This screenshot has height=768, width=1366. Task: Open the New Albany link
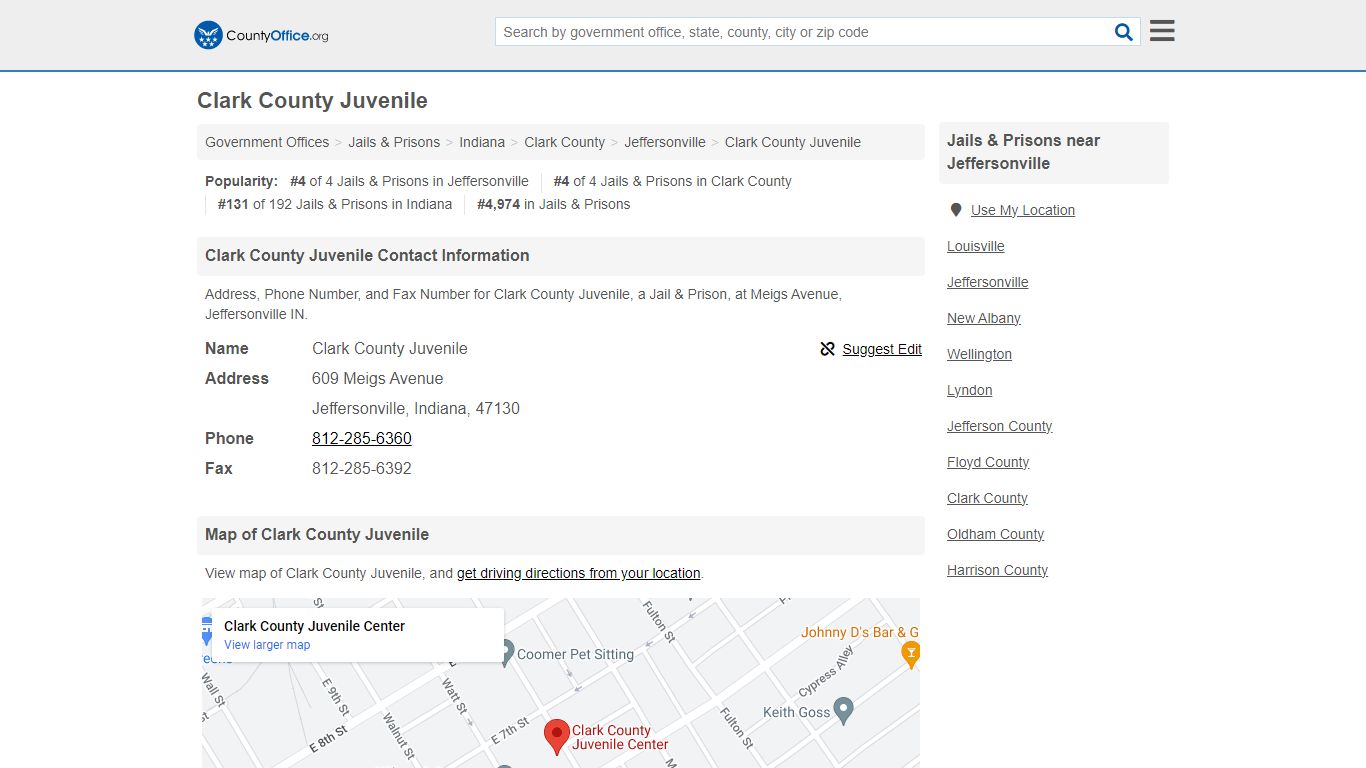point(984,318)
